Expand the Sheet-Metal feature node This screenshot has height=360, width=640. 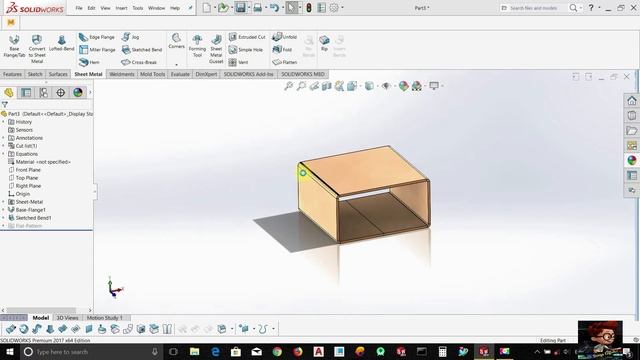click(x=4, y=202)
